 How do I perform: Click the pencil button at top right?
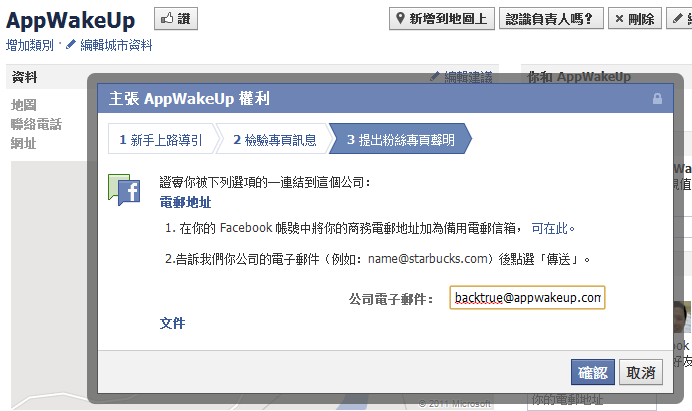coord(680,19)
